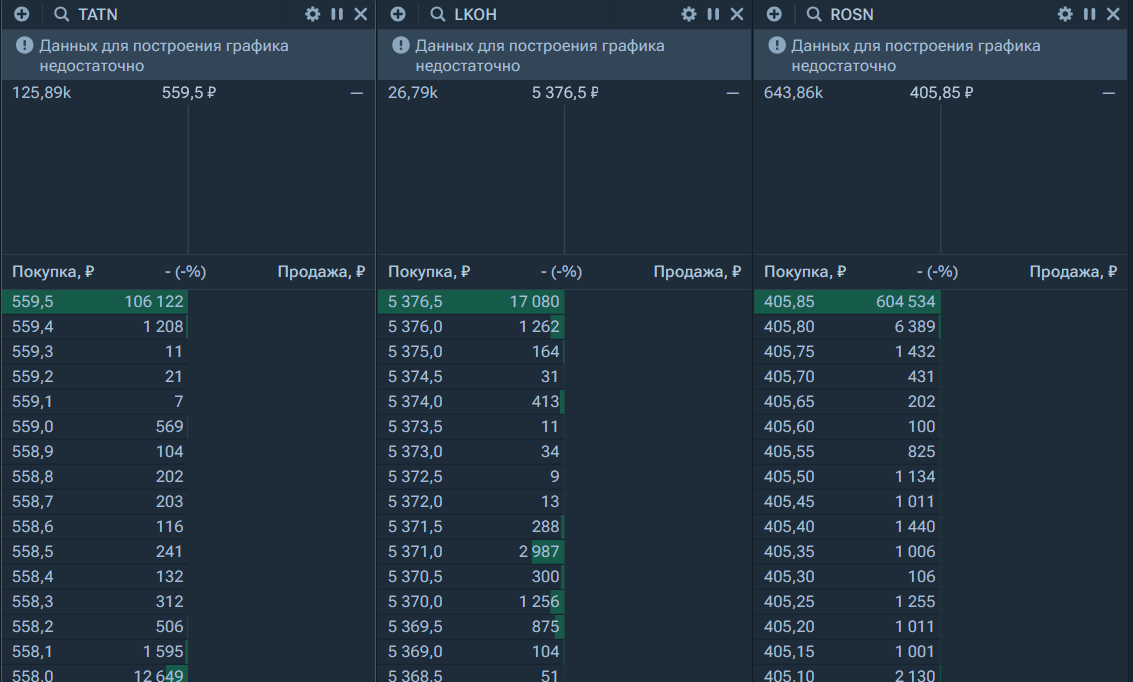The height and width of the screenshot is (682, 1133).
Task: Pause updates in ROSN order book
Action: 1090,14
